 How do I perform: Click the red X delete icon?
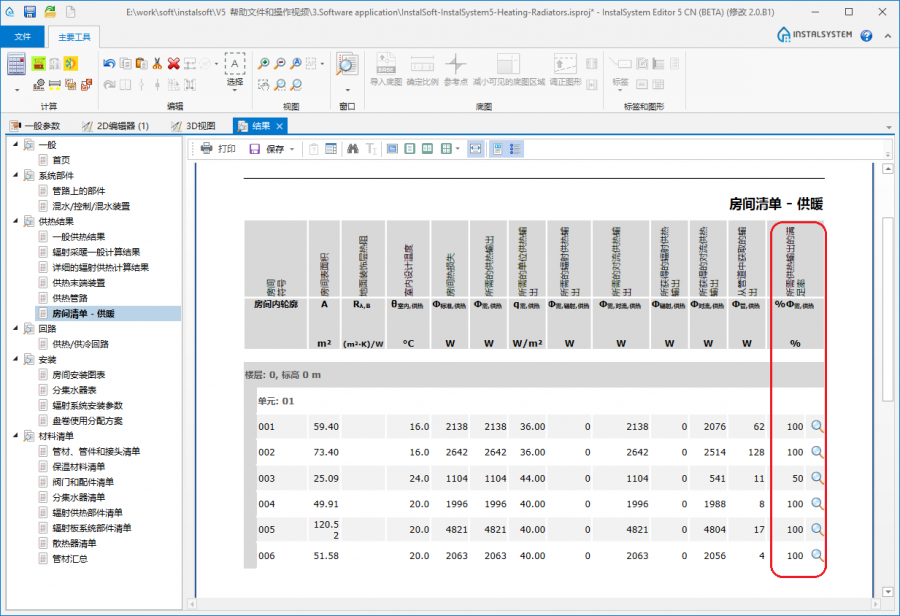click(174, 63)
